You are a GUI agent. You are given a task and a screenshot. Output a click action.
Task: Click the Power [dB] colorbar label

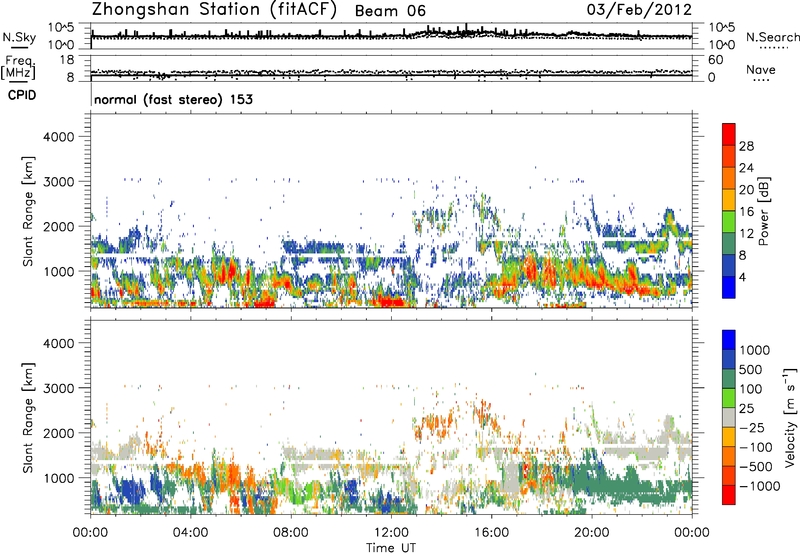(x=763, y=211)
